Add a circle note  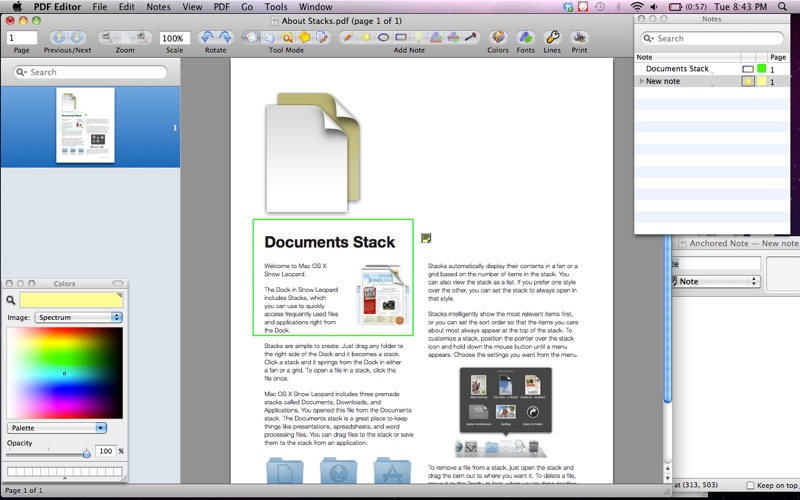383,37
